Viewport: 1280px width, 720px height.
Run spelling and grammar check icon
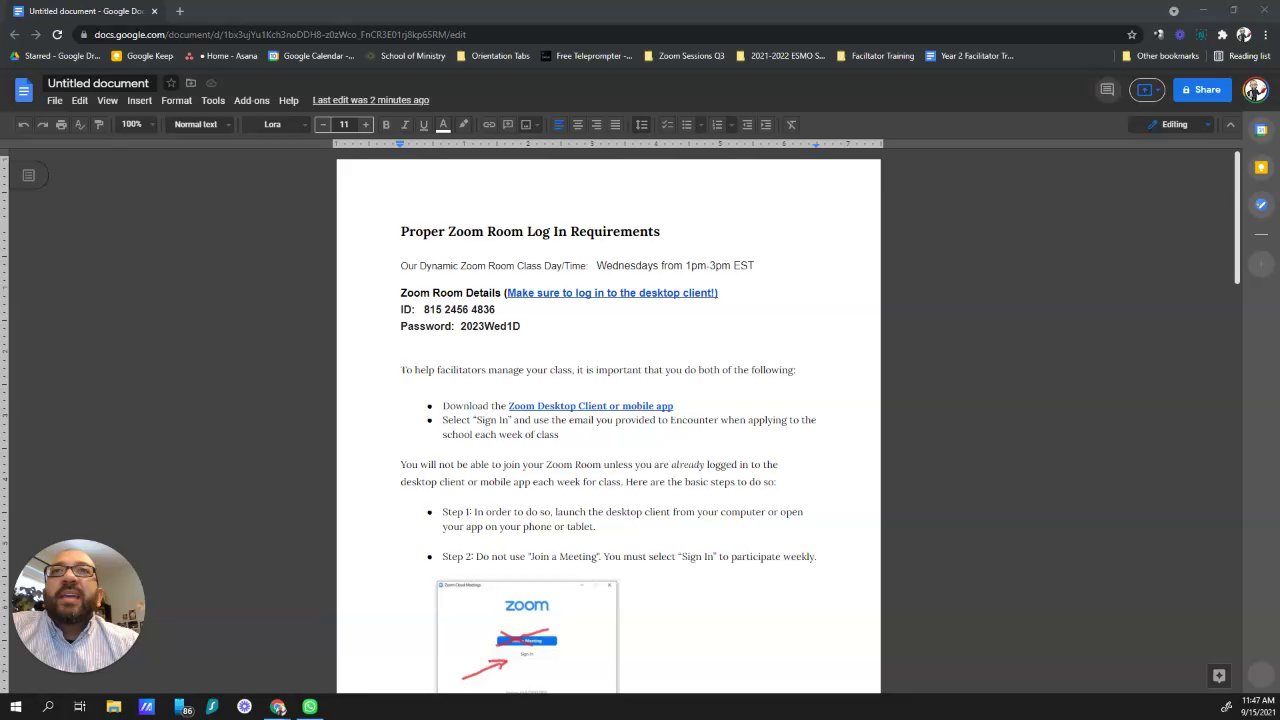[80, 125]
